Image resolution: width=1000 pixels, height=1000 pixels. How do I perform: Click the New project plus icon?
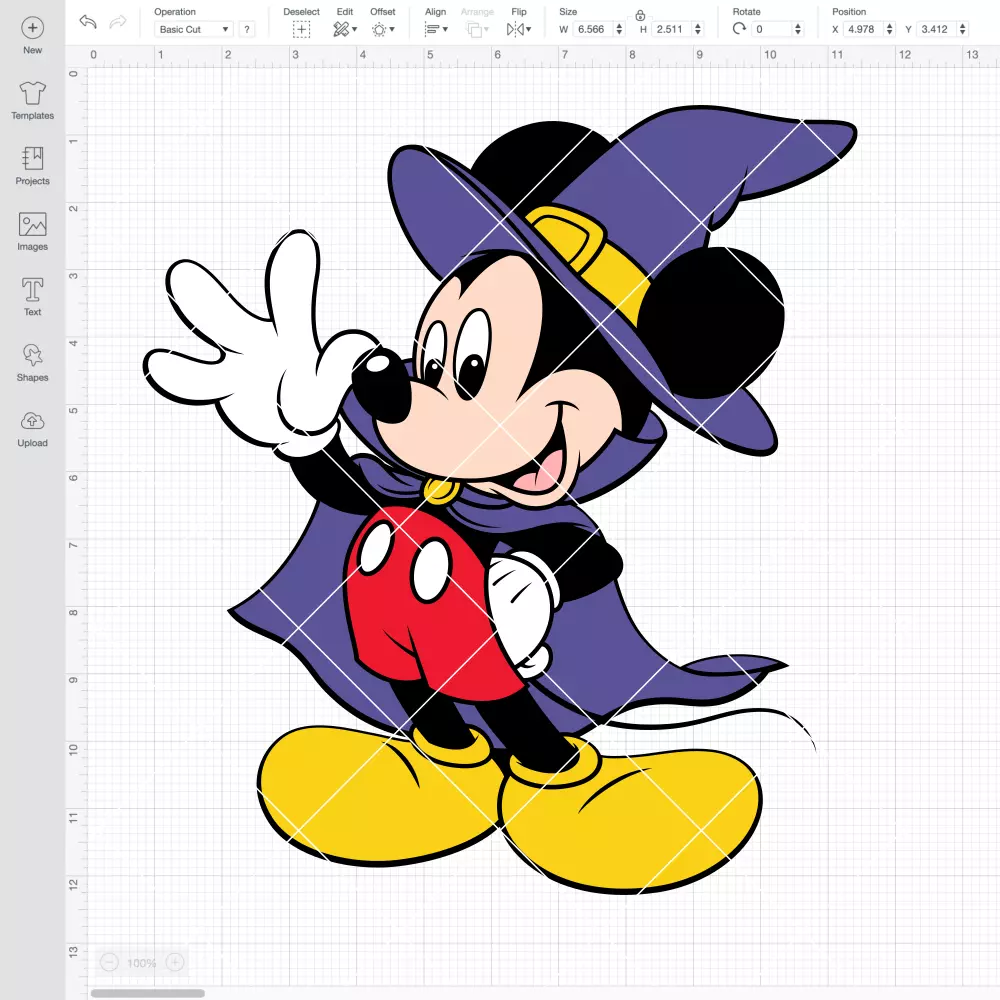click(33, 28)
